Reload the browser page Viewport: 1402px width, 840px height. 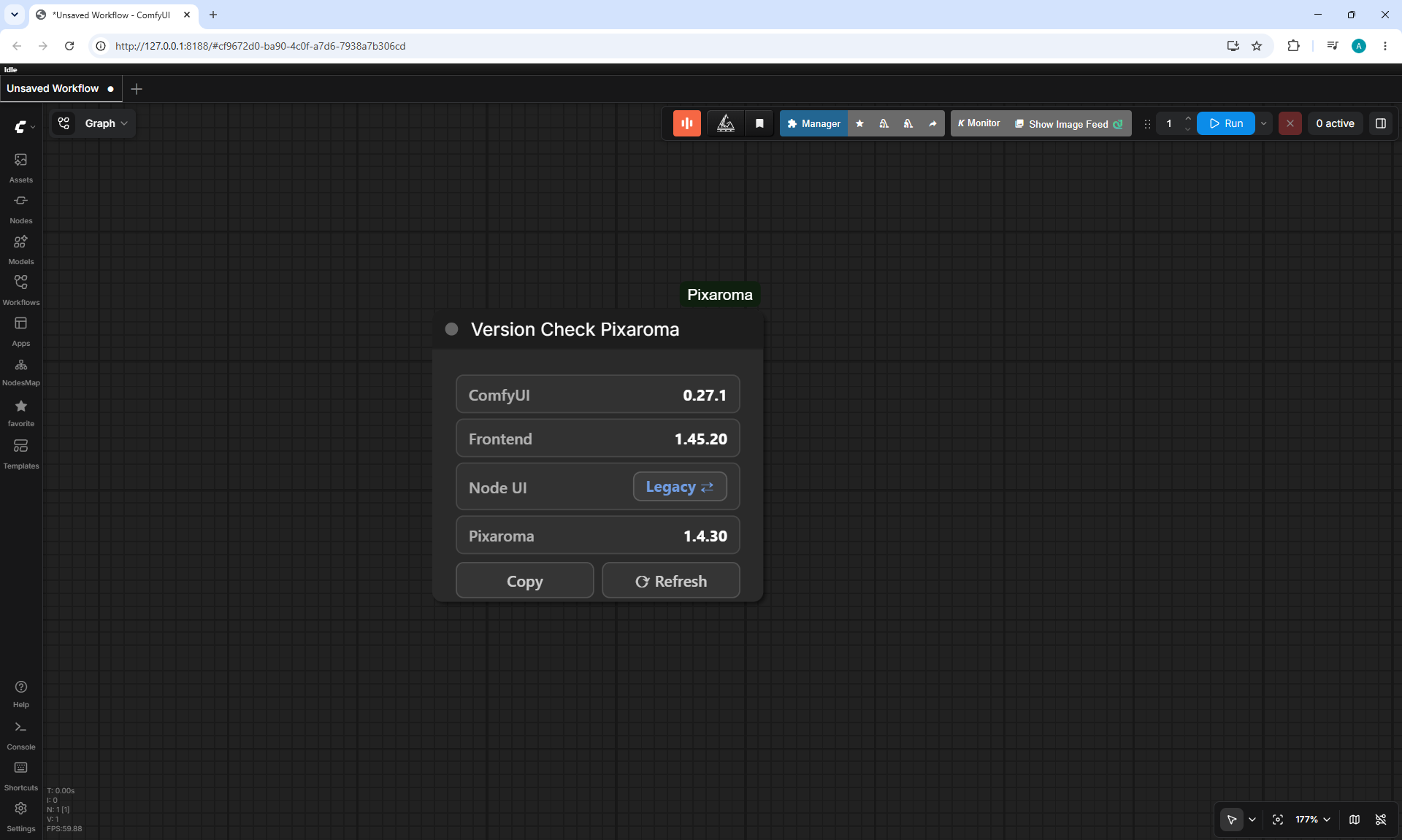point(69,46)
